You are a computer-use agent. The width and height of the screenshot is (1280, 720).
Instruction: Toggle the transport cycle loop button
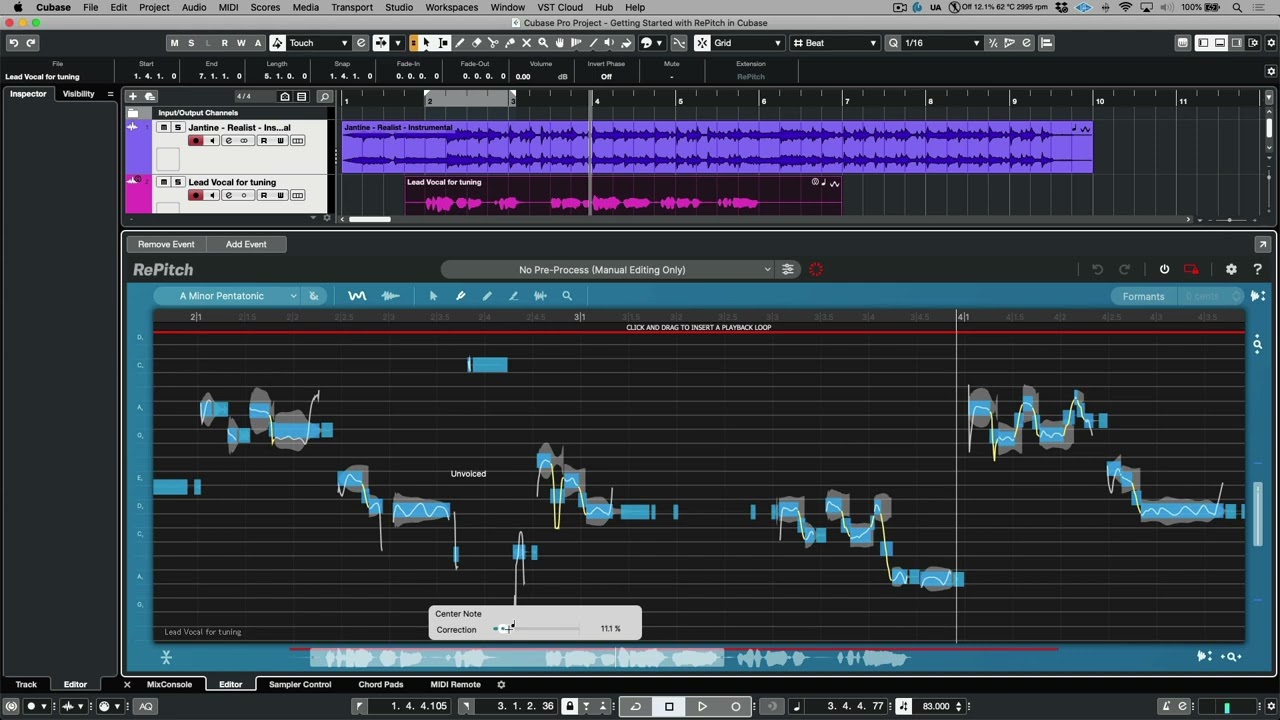click(636, 706)
